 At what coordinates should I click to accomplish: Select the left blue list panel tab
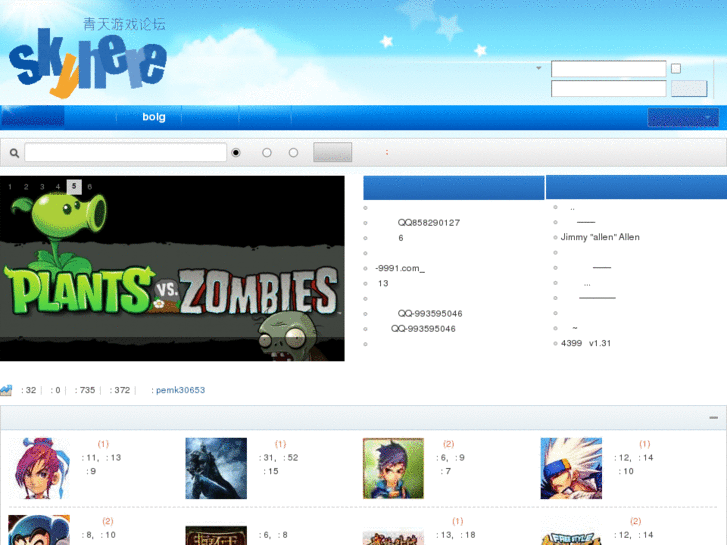tap(453, 187)
